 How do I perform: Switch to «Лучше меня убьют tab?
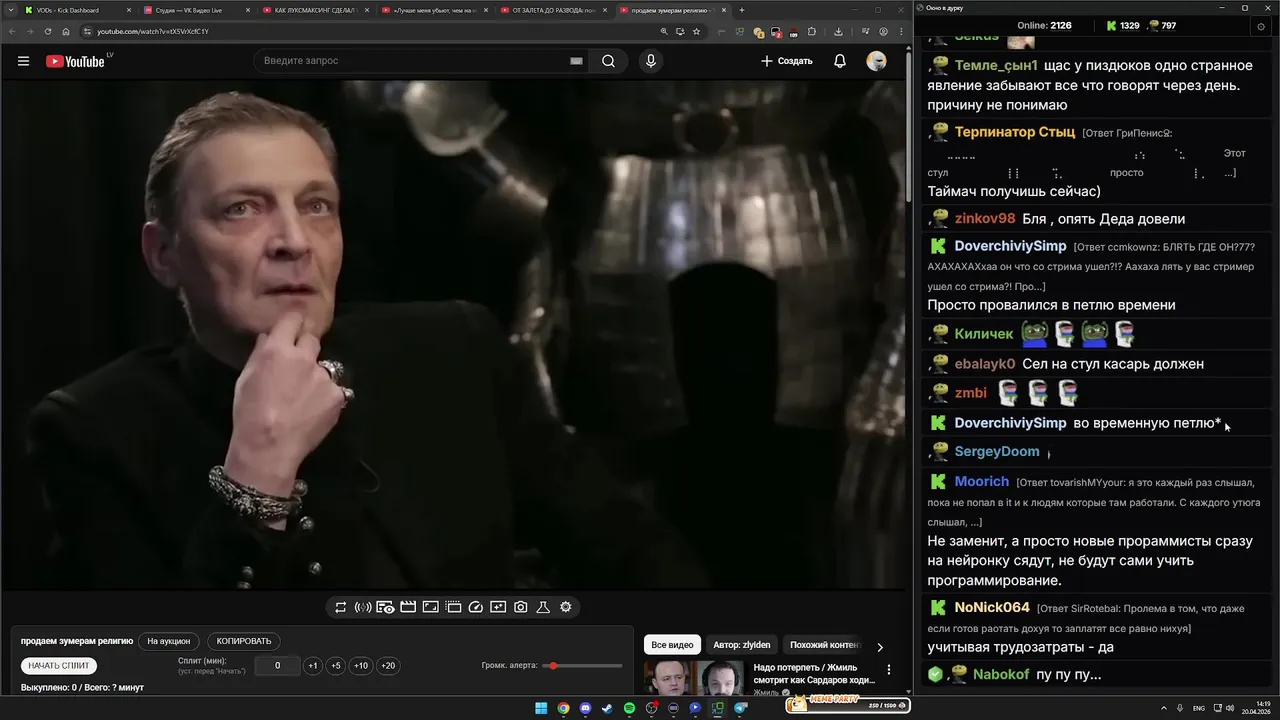coord(432,10)
